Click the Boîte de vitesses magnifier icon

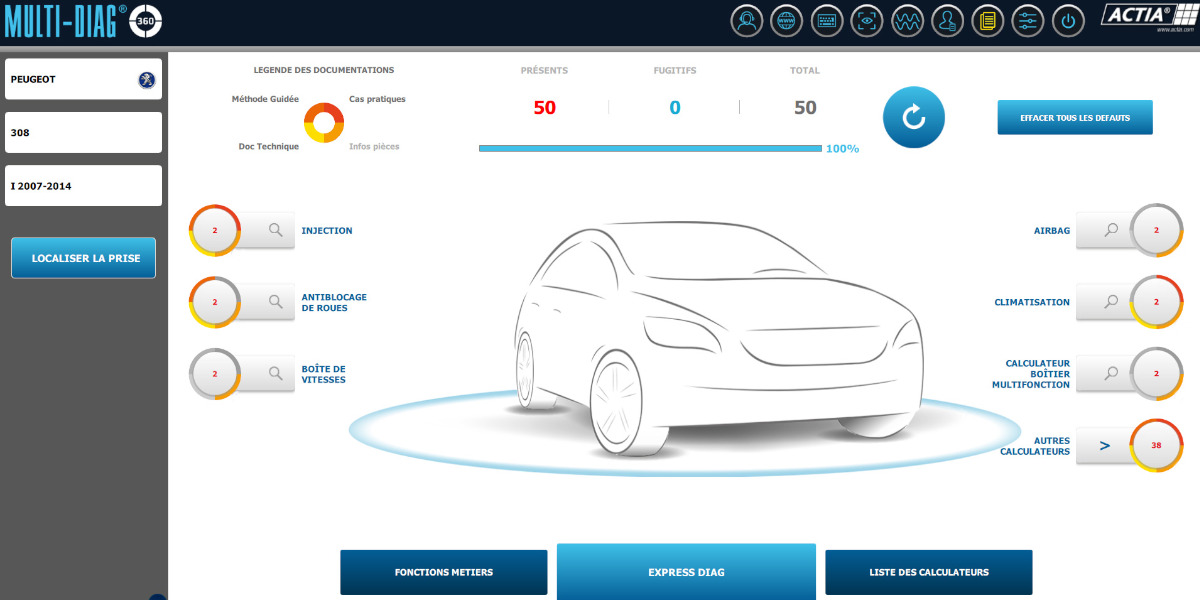[275, 373]
